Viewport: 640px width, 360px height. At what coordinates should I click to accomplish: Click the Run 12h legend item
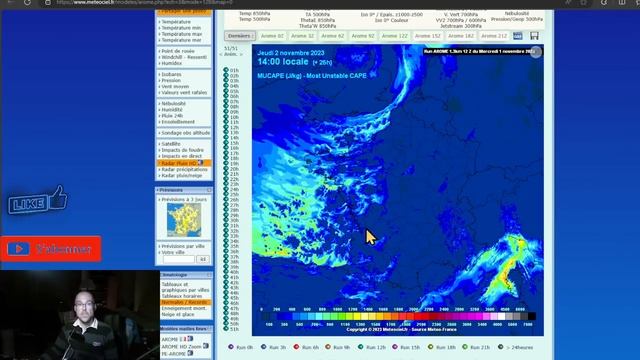coord(371,347)
